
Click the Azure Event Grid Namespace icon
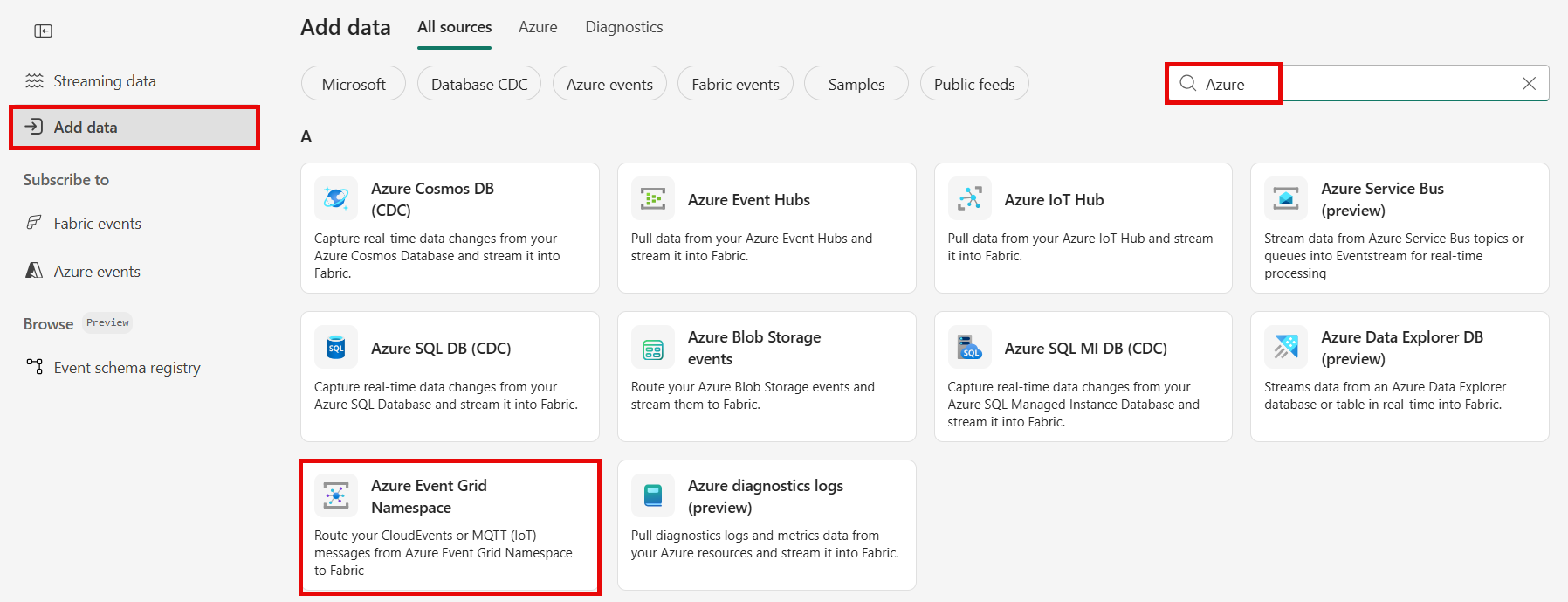coord(336,495)
